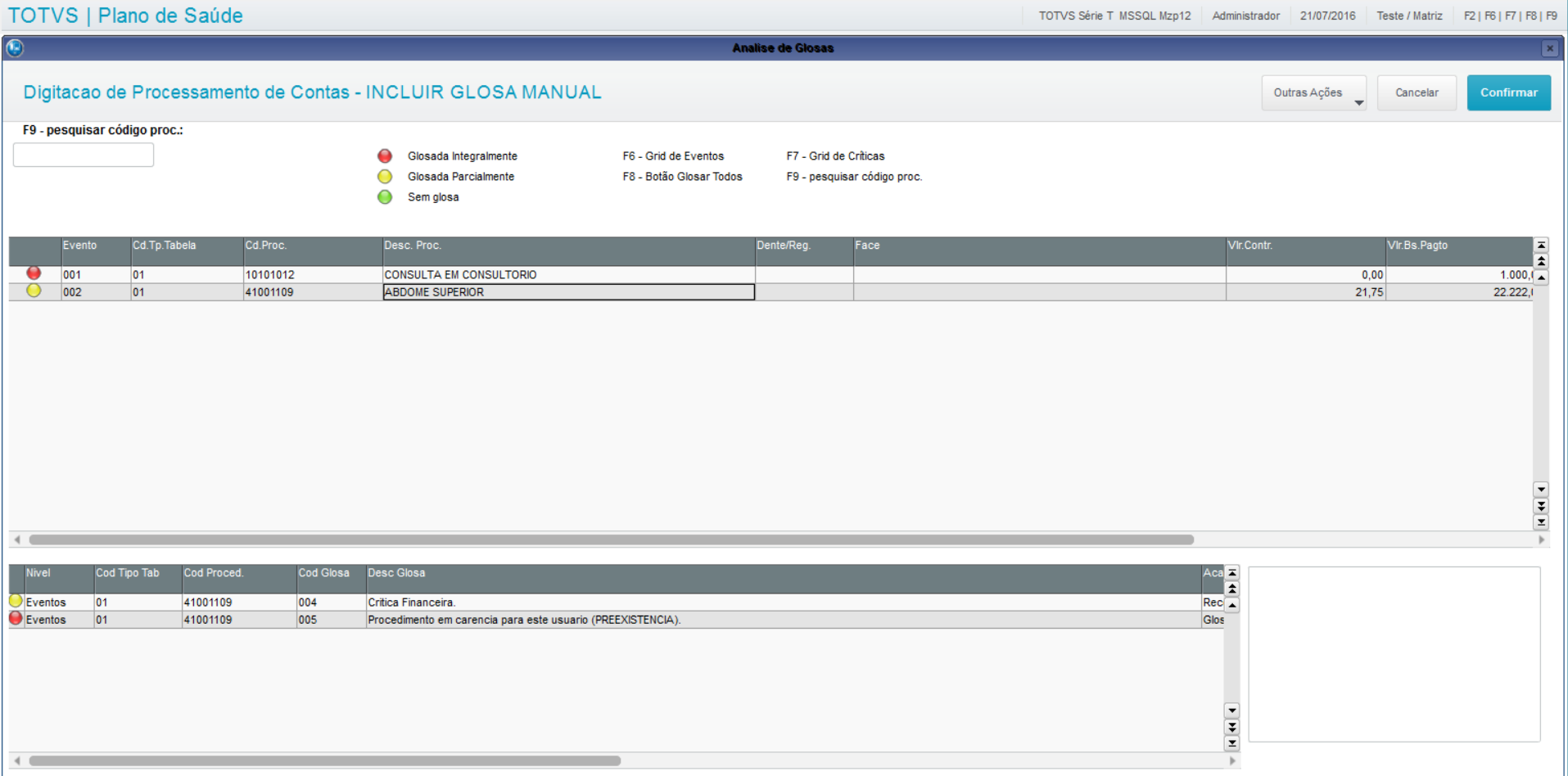Viewport: 1568px width, 776px height.
Task: Select the 0,00 Vlr.Contr. value
Action: (1305, 275)
